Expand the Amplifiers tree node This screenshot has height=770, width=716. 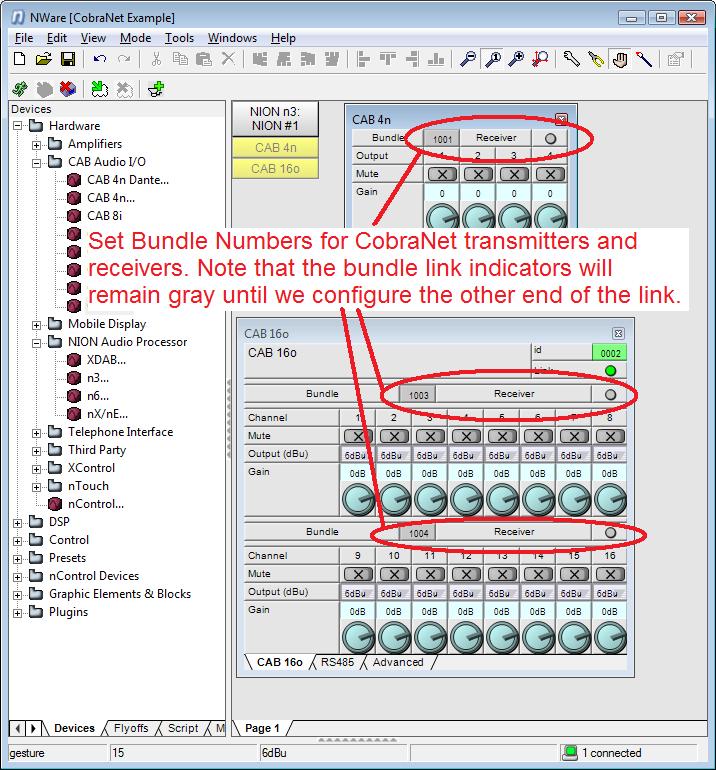[37, 144]
